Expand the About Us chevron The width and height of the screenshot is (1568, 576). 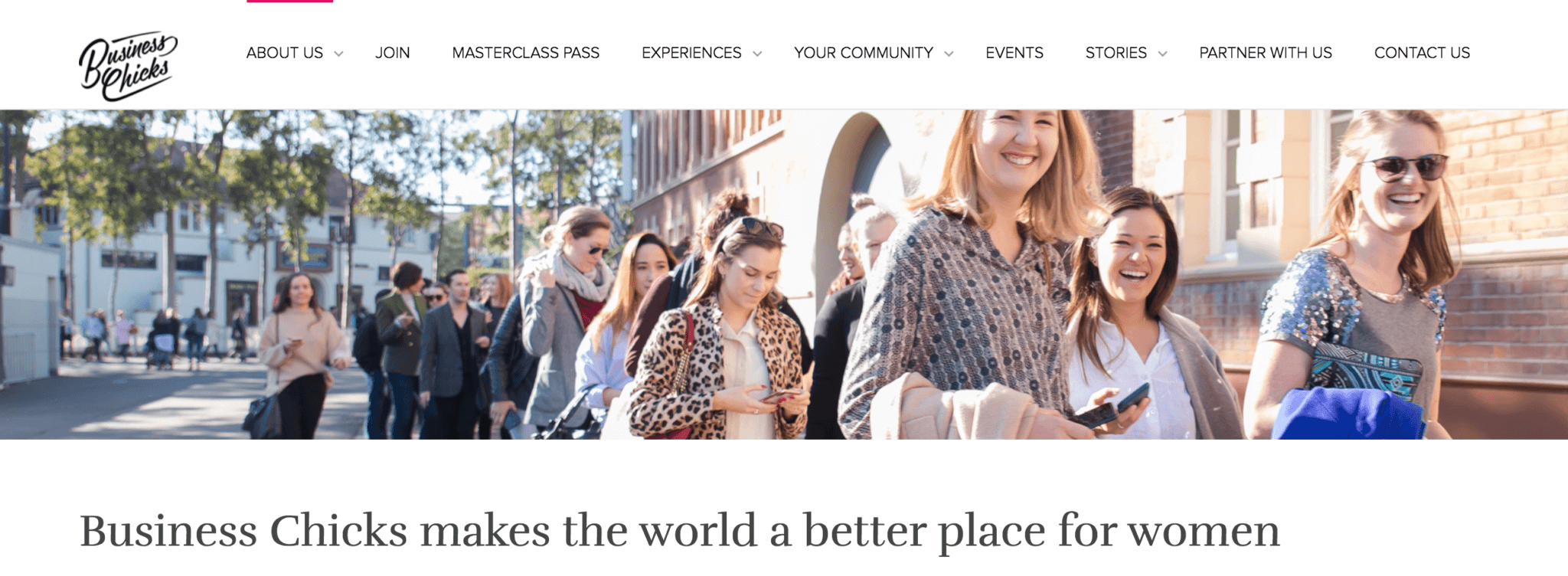point(338,54)
